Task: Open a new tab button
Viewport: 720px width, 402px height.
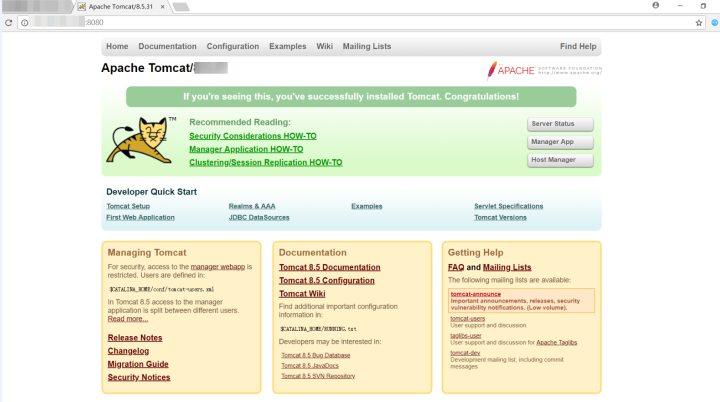Action: click(x=181, y=7)
